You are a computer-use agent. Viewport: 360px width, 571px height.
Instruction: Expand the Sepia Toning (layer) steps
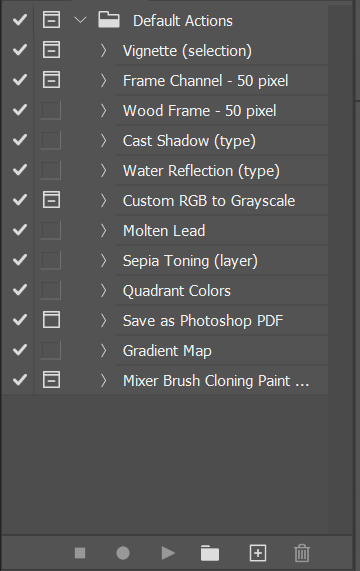click(x=103, y=260)
